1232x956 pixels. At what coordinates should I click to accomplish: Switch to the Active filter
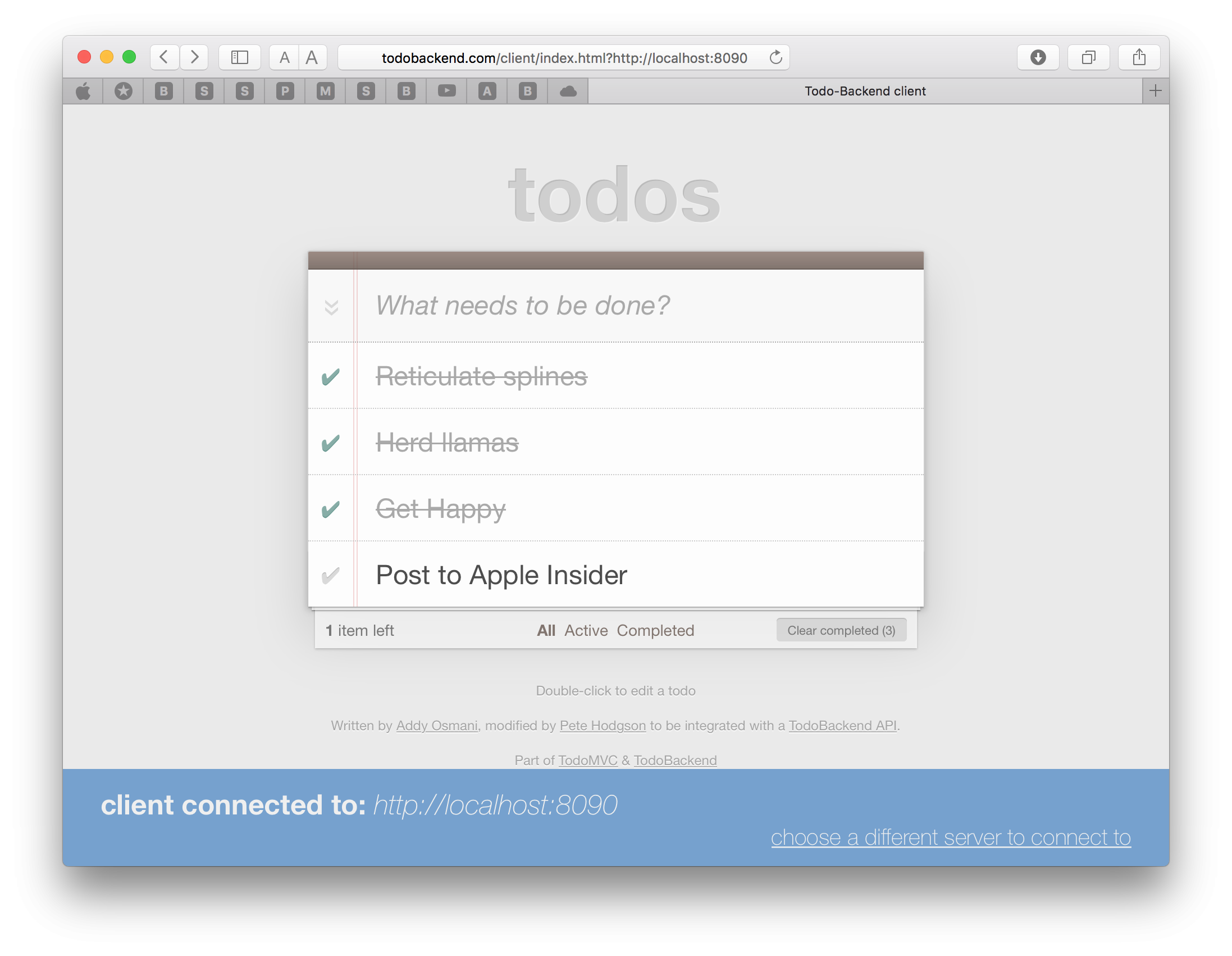(x=586, y=630)
